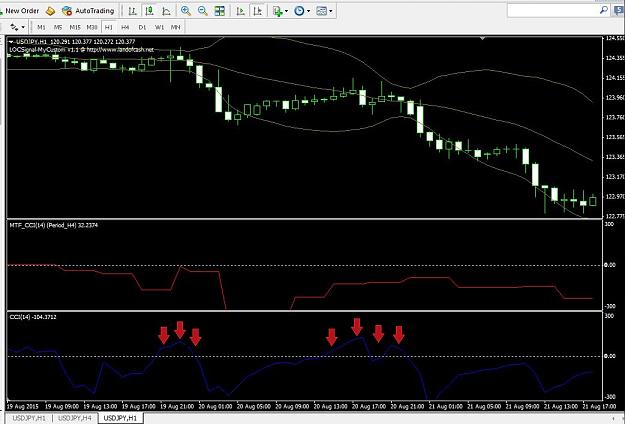The width and height of the screenshot is (625, 424).
Task: Click the 21 Aug 05:00 time label
Action: point(484,406)
